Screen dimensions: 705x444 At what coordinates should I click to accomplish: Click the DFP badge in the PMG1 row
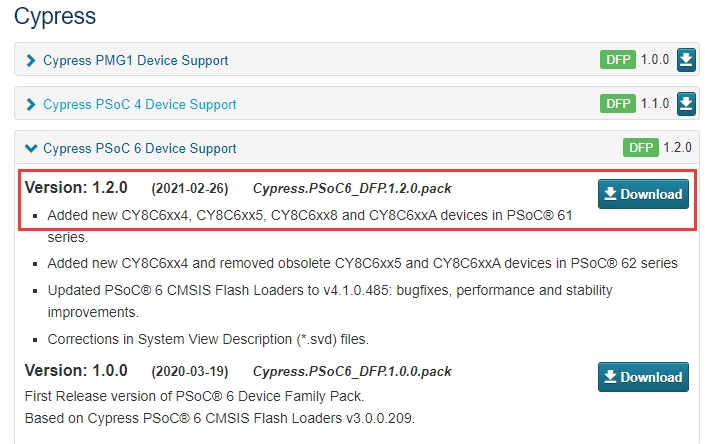pos(618,60)
